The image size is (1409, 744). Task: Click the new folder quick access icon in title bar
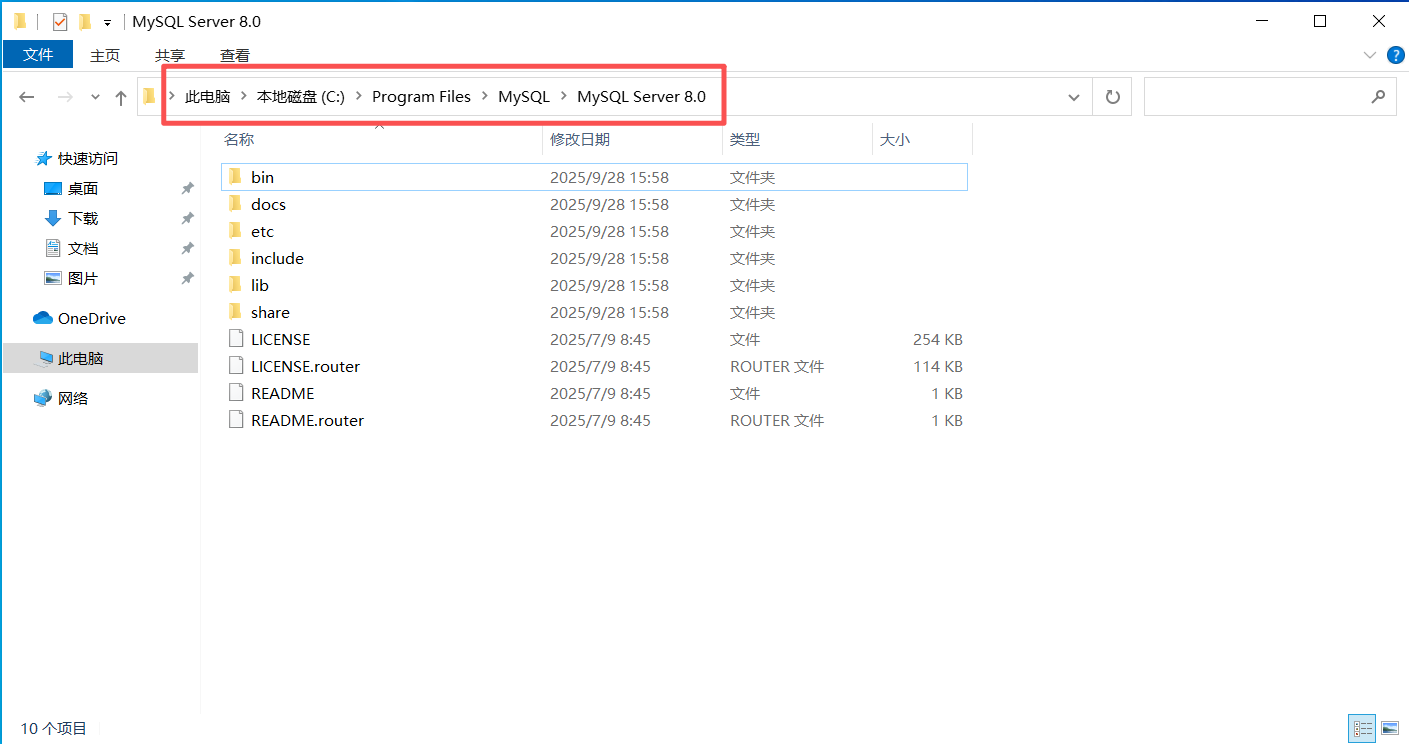85,21
